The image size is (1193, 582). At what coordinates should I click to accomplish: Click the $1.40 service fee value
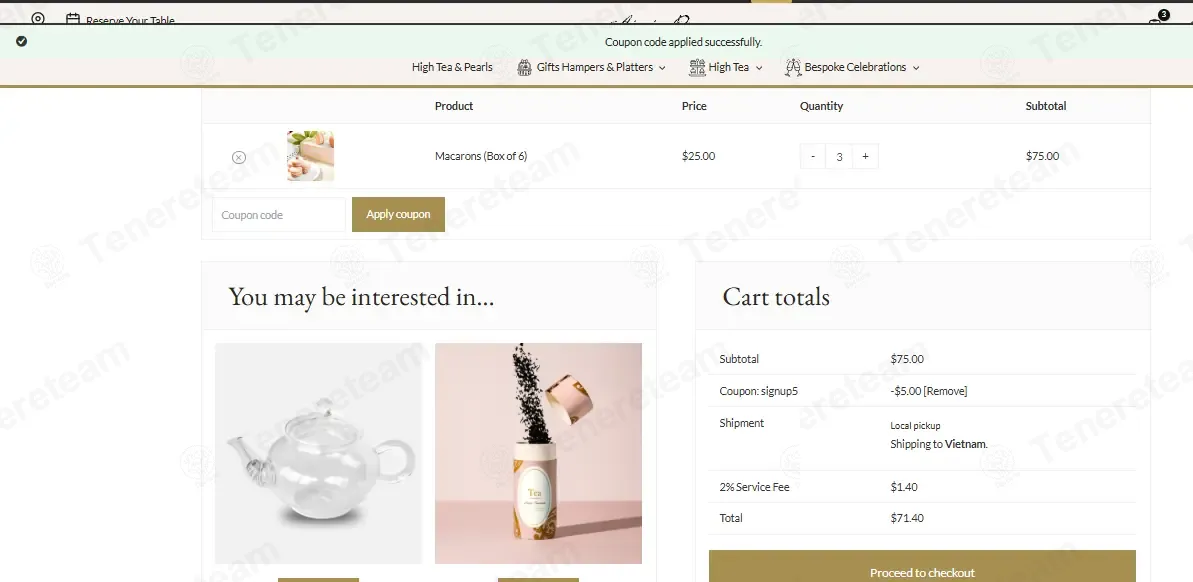(x=904, y=487)
